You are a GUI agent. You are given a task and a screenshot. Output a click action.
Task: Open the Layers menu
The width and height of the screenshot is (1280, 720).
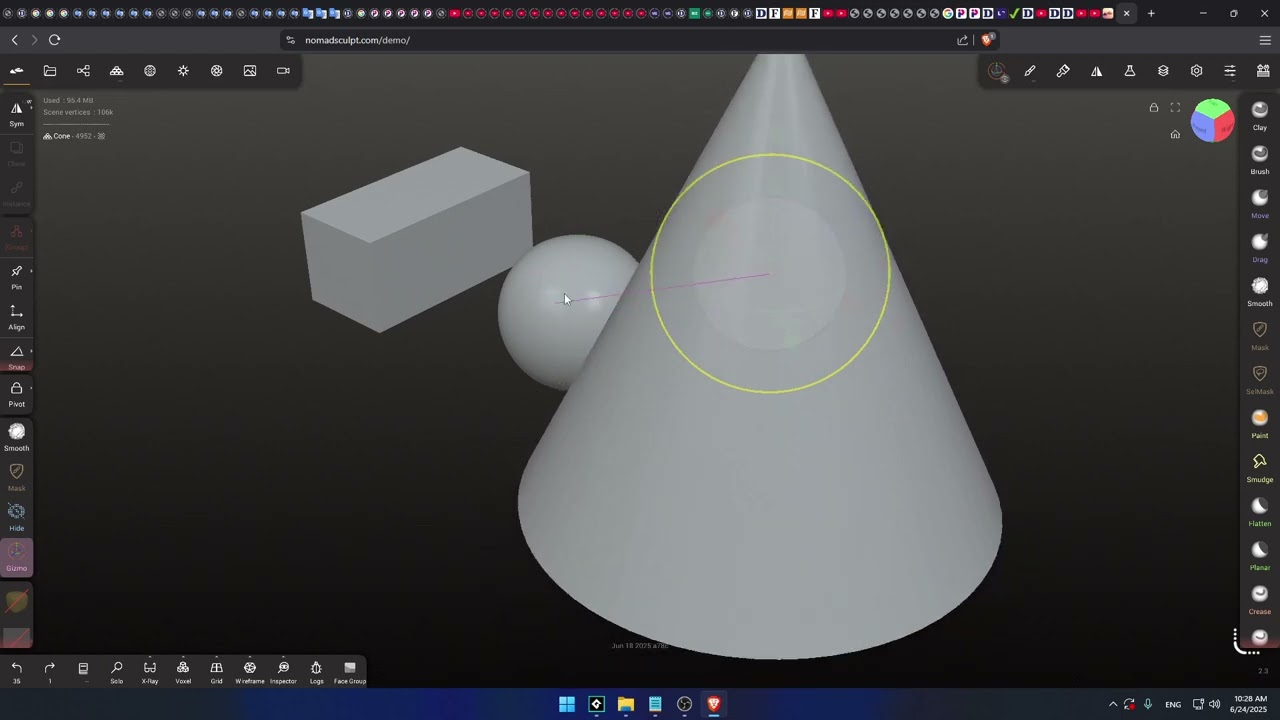(x=1163, y=71)
